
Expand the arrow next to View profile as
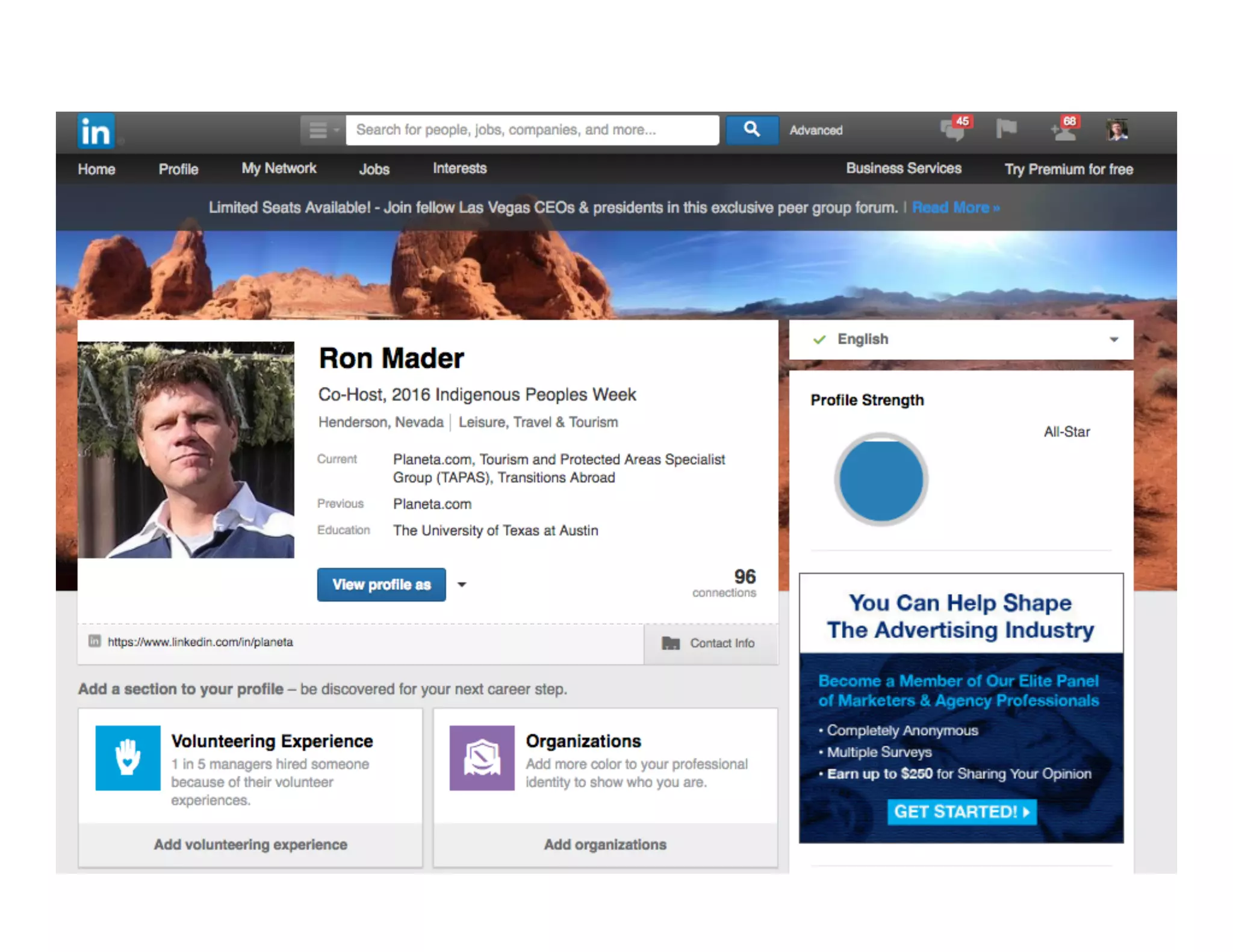(x=462, y=584)
